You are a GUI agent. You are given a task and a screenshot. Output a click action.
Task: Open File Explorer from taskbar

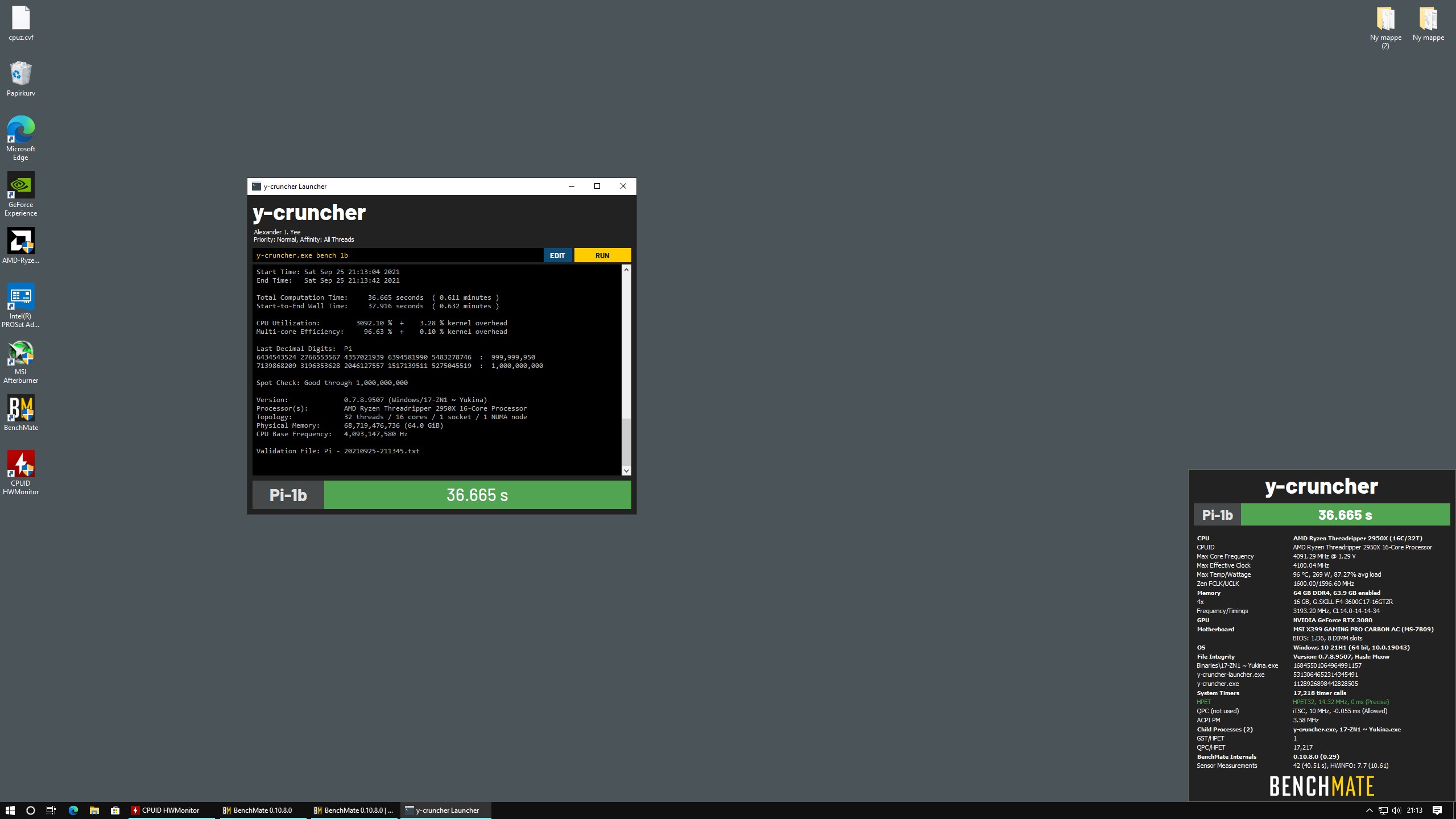[94, 810]
